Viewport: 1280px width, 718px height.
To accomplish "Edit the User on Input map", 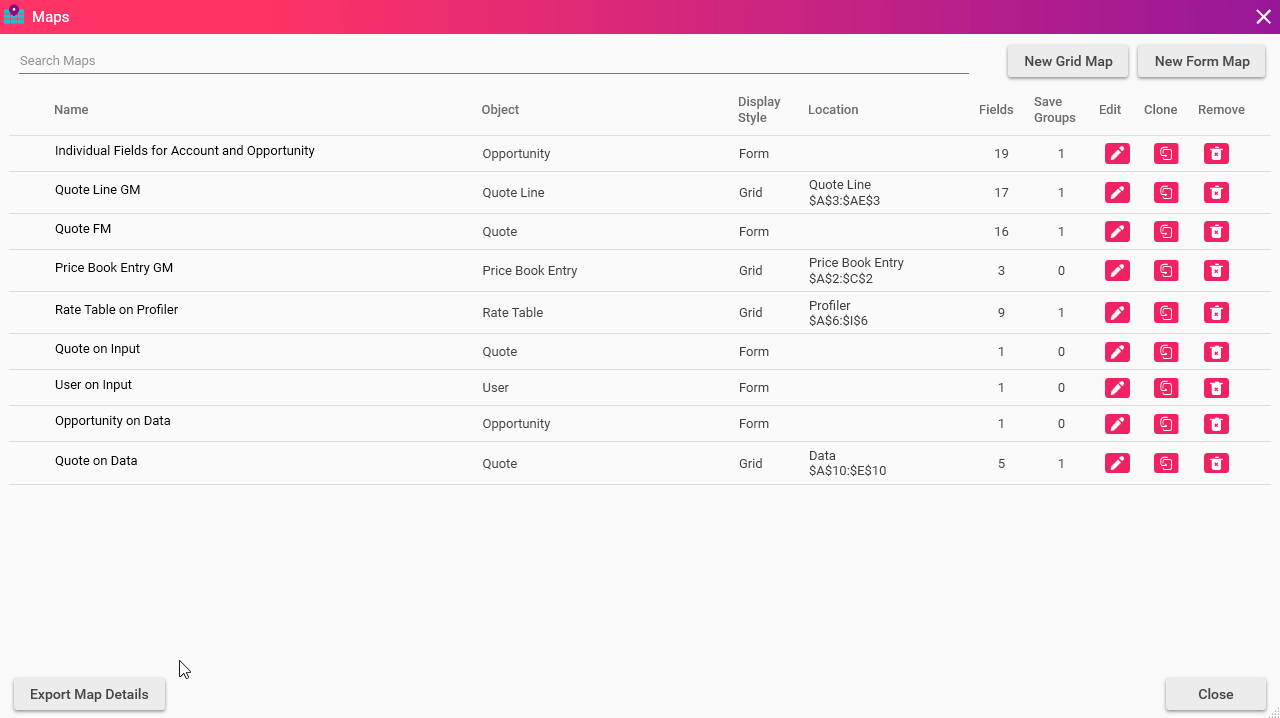I will click(x=1117, y=388).
